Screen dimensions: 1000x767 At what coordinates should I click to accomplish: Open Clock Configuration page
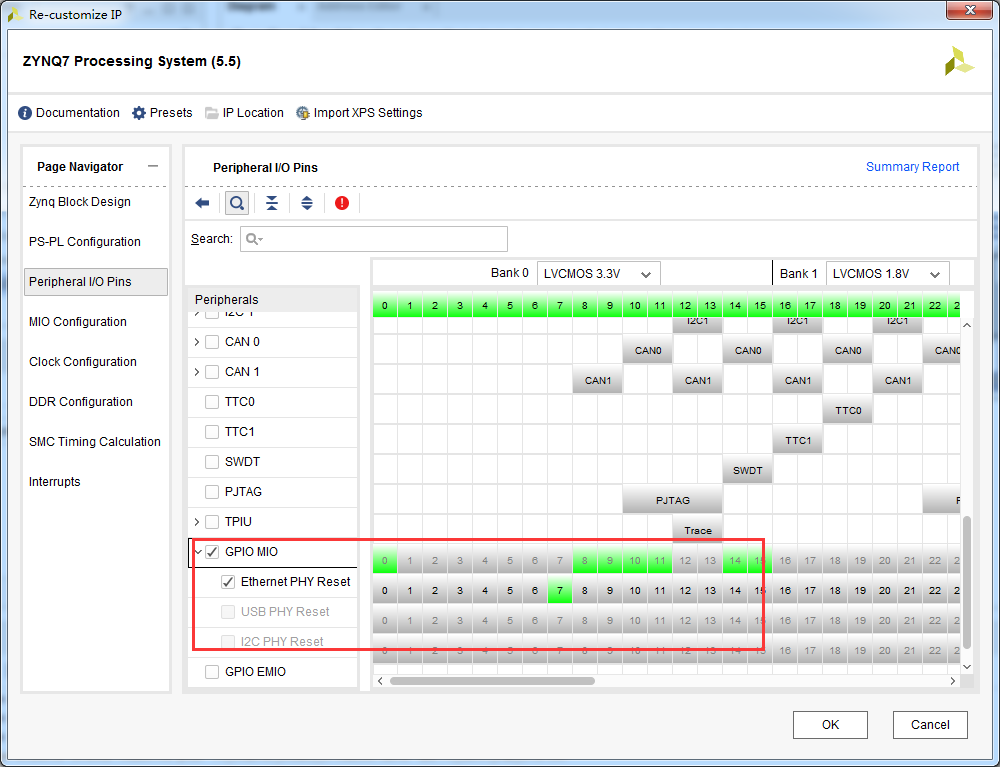[83, 362]
